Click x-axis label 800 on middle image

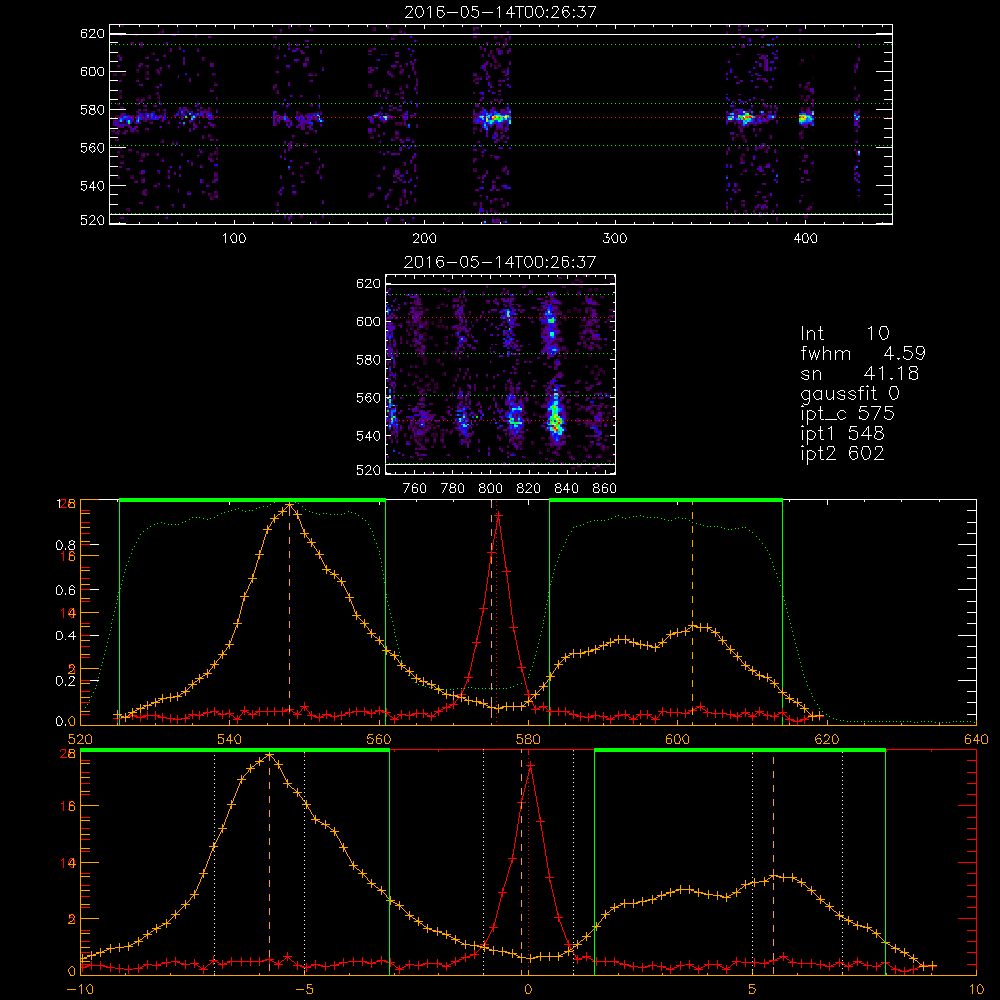(490, 489)
